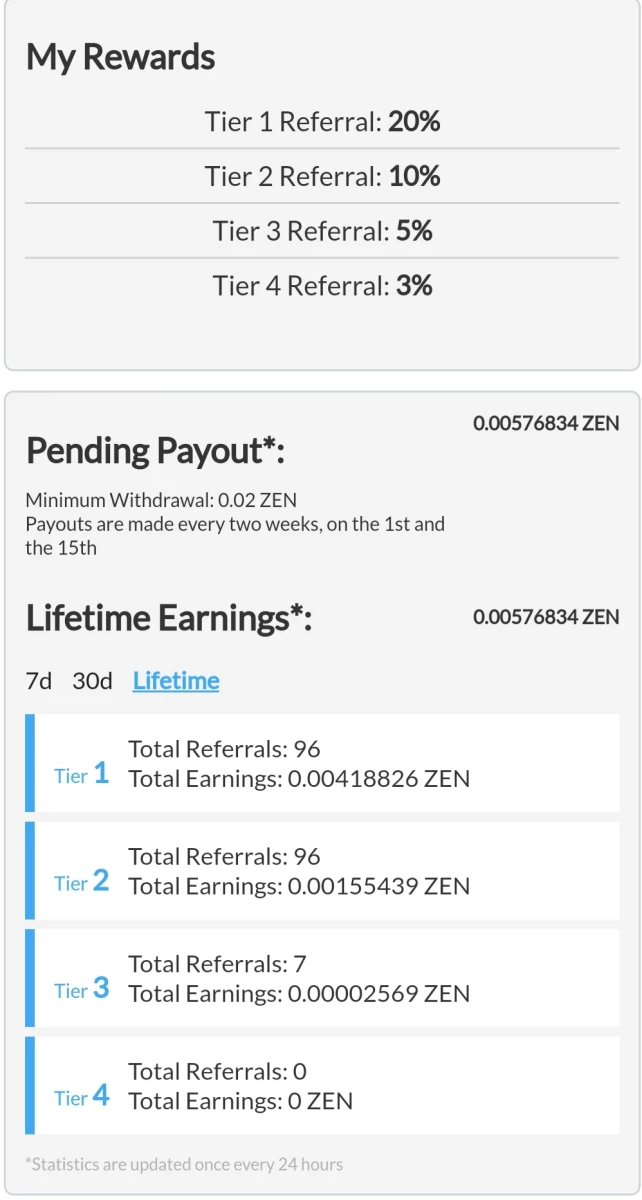
Task: Click the Tier 3 label
Action: point(81,989)
